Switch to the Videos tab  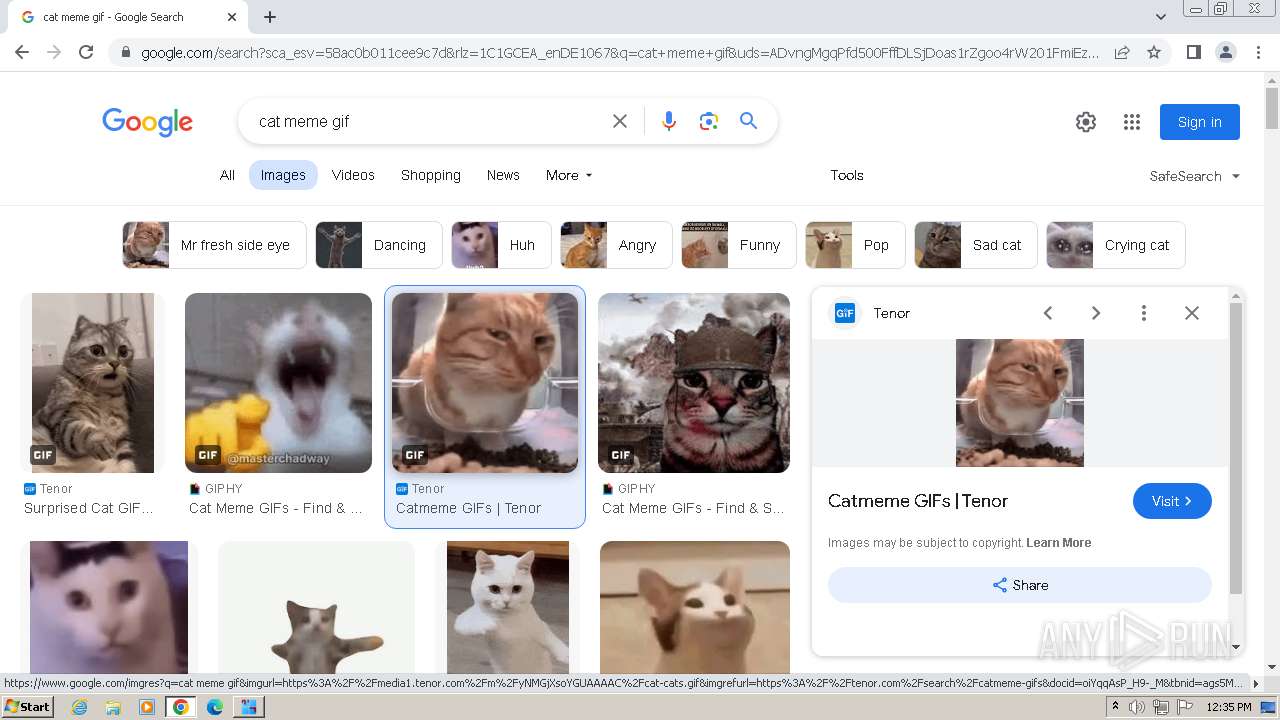click(353, 175)
